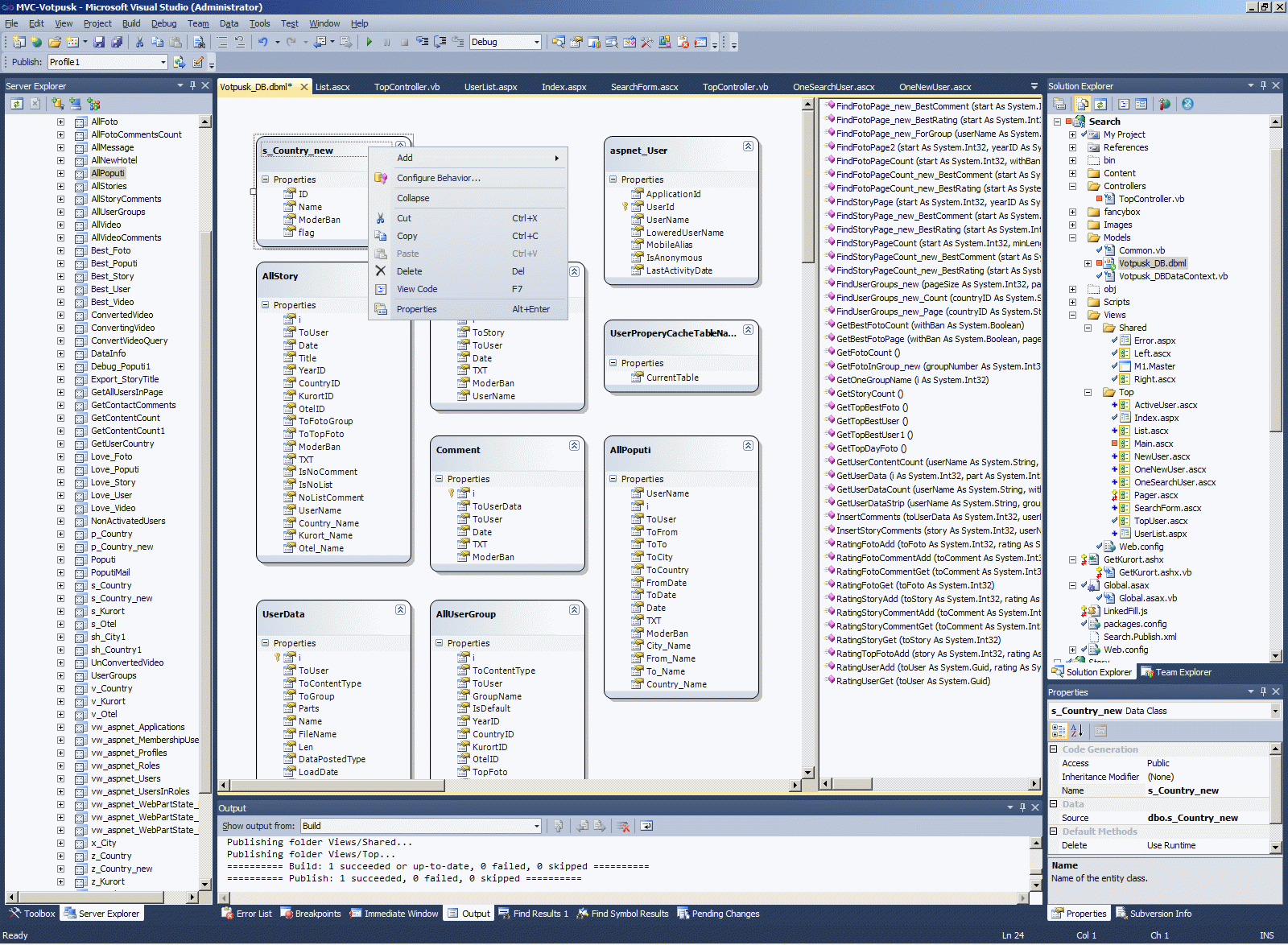Sort properties alphabetically in Properties panel
Image resolution: width=1288 pixels, height=945 pixels.
tap(1077, 731)
